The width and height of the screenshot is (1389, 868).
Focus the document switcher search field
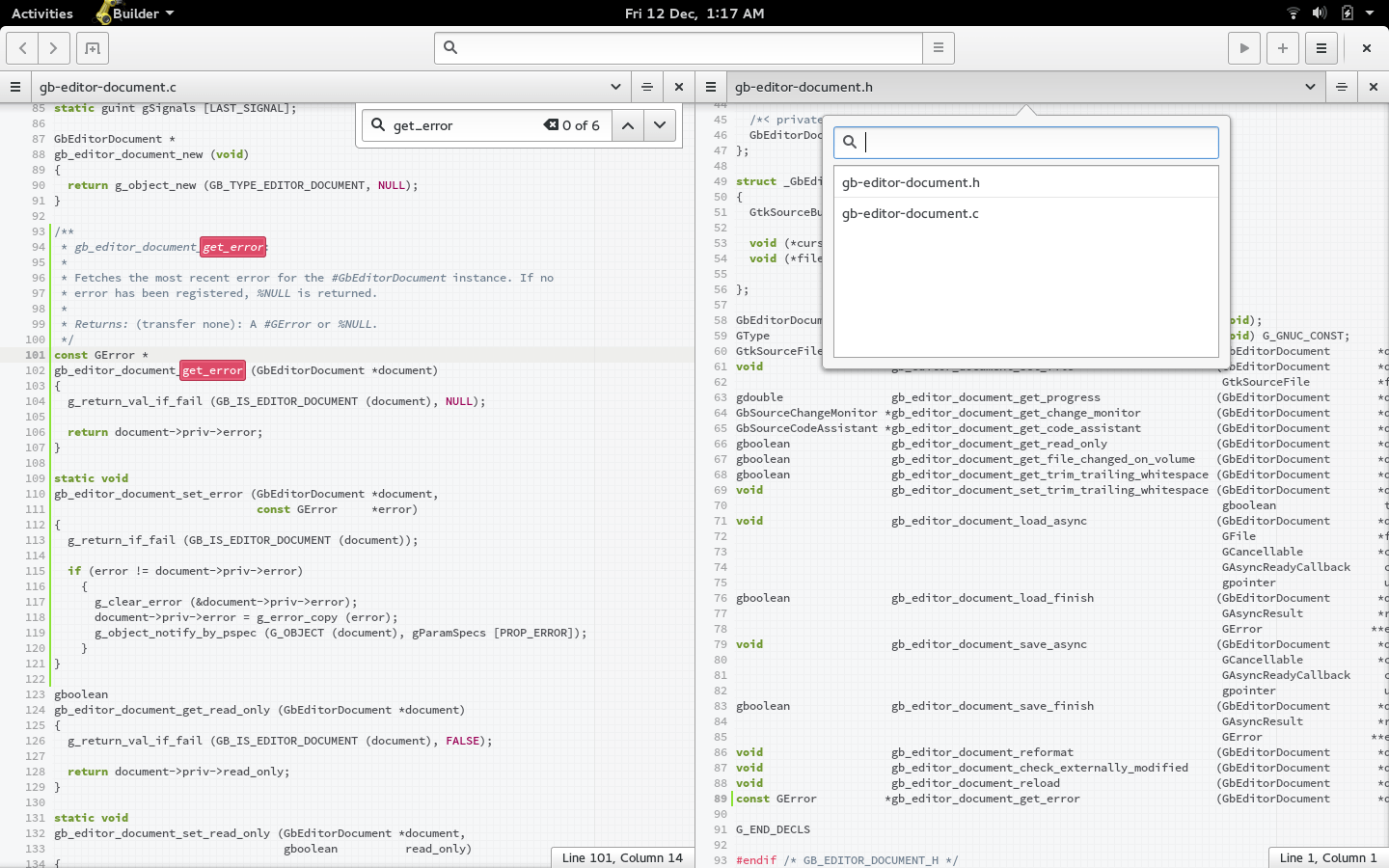click(1025, 142)
